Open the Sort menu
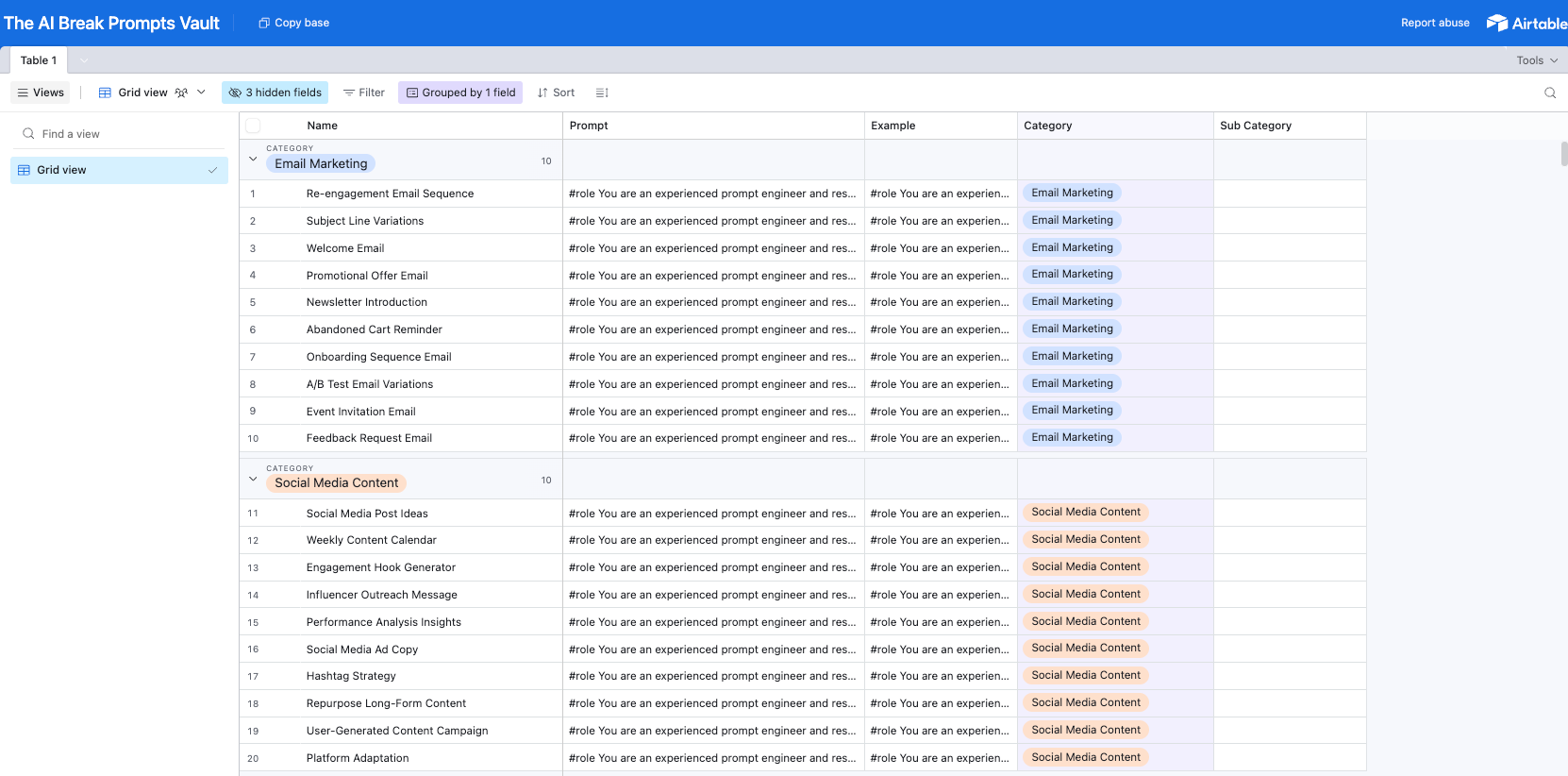Image resolution: width=1568 pixels, height=776 pixels. [556, 93]
